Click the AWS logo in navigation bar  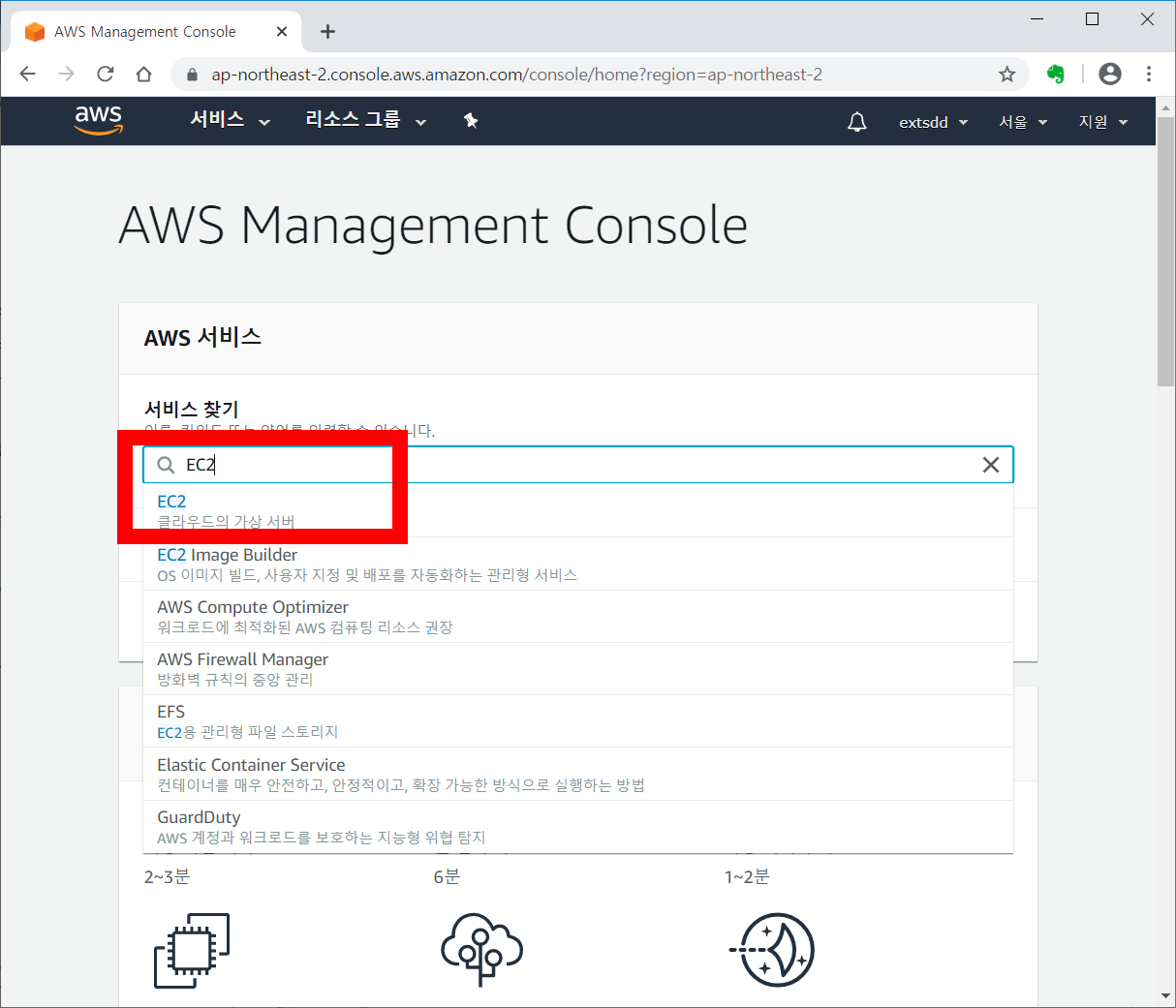[99, 120]
